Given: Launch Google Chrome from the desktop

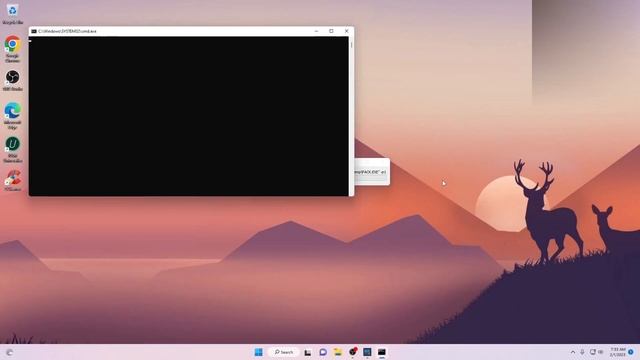Looking at the screenshot, I should pos(13,49).
